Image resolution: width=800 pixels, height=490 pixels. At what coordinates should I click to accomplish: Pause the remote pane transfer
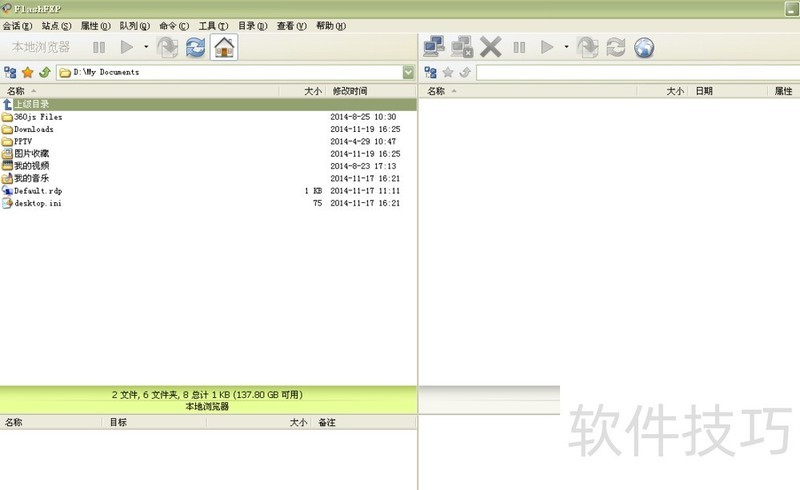(x=519, y=47)
